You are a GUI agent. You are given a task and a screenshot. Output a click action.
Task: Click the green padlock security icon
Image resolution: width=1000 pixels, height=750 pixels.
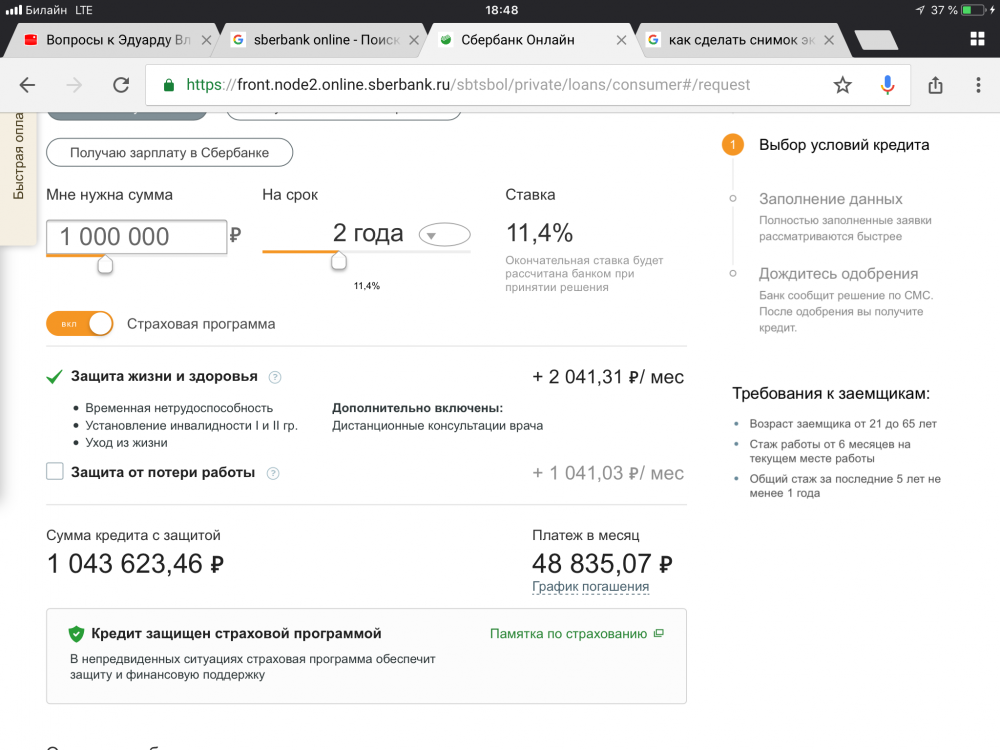pyautogui.click(x=169, y=85)
